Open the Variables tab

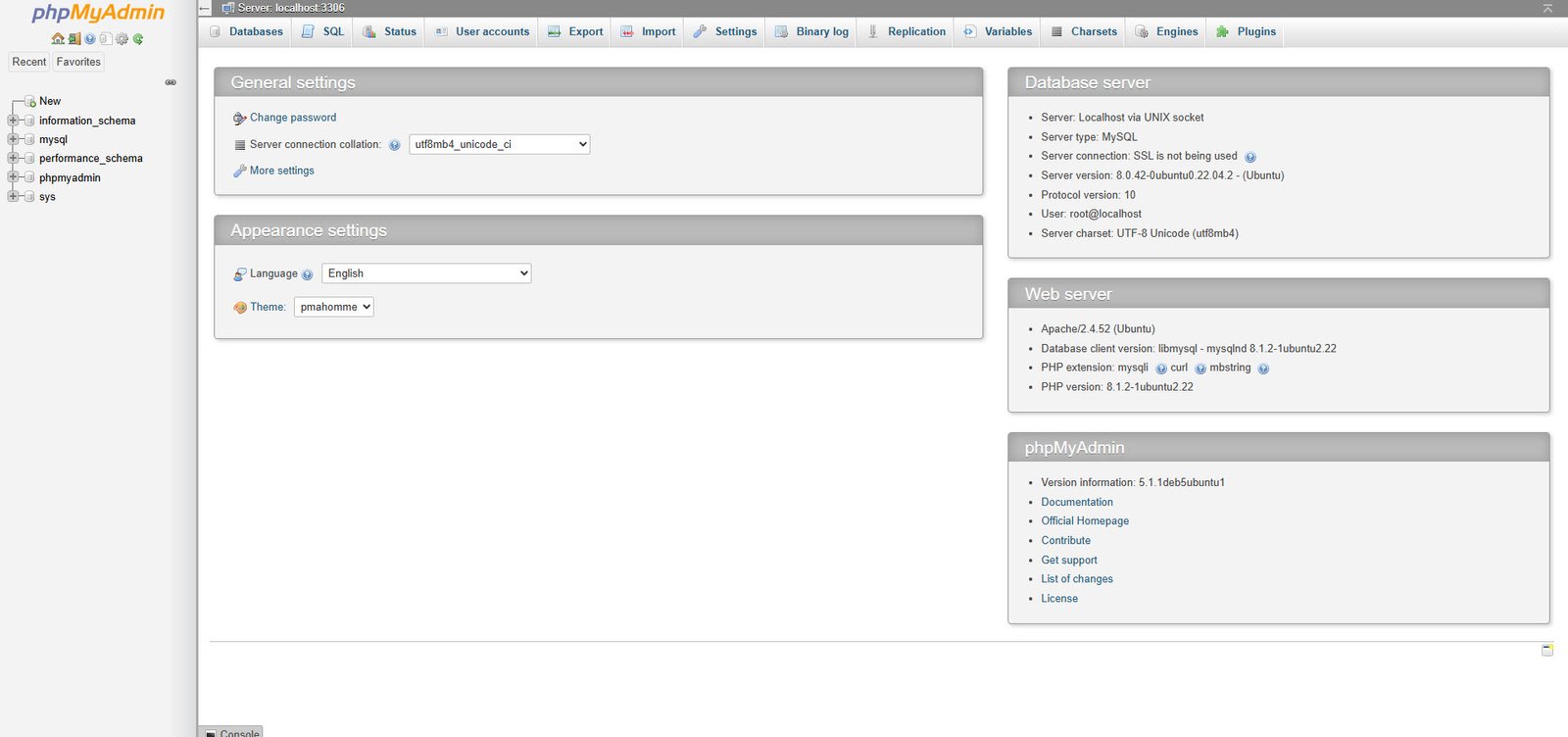click(x=998, y=31)
